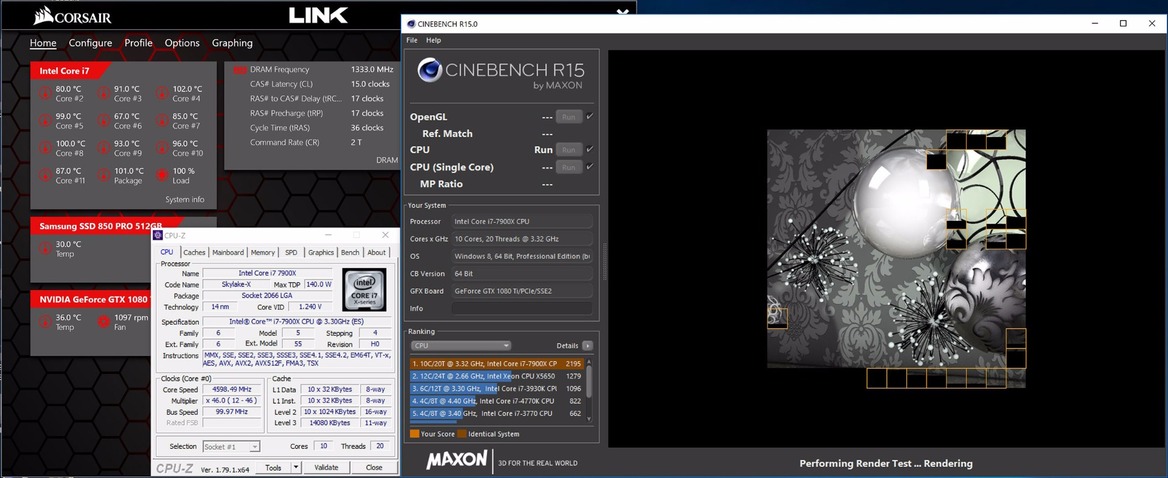Screen dimensions: 1168x478
Task: Click the Identical System brown legend swatch
Action: (462, 434)
